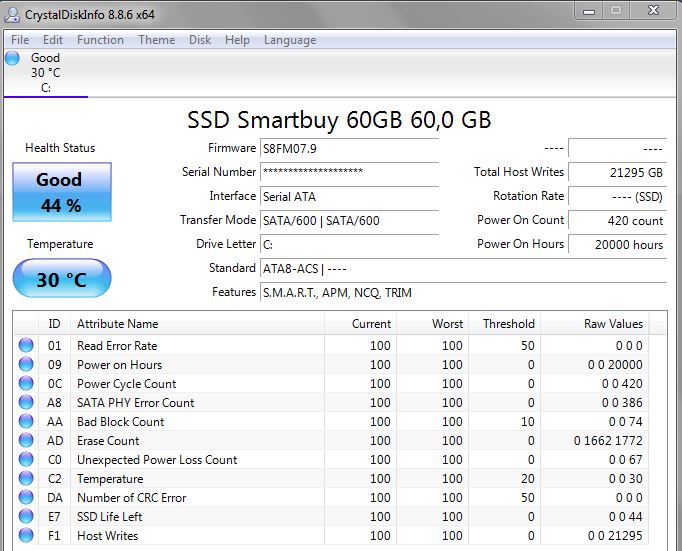The width and height of the screenshot is (682, 551).
Task: Select the Good 30 °C C: disk tab
Action: [x=46, y=73]
